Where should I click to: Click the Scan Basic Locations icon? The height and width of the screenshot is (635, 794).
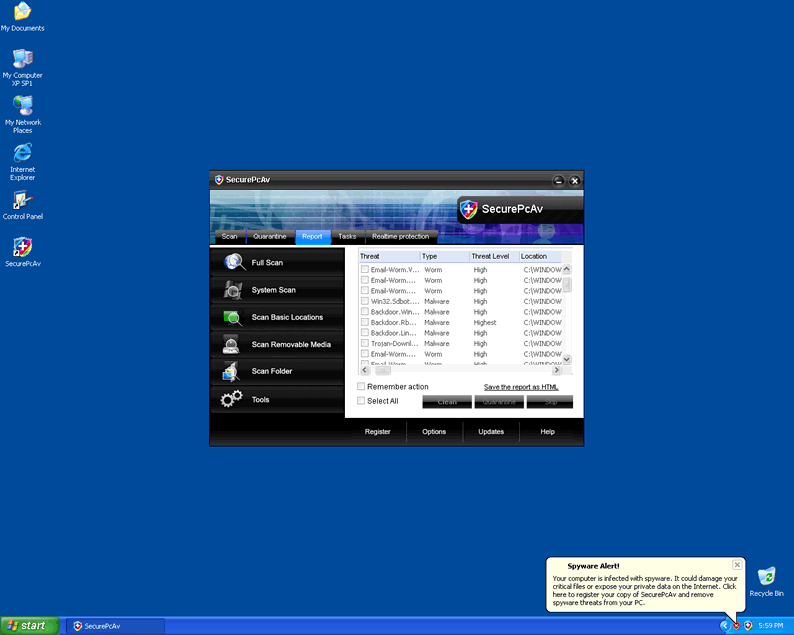(x=234, y=317)
